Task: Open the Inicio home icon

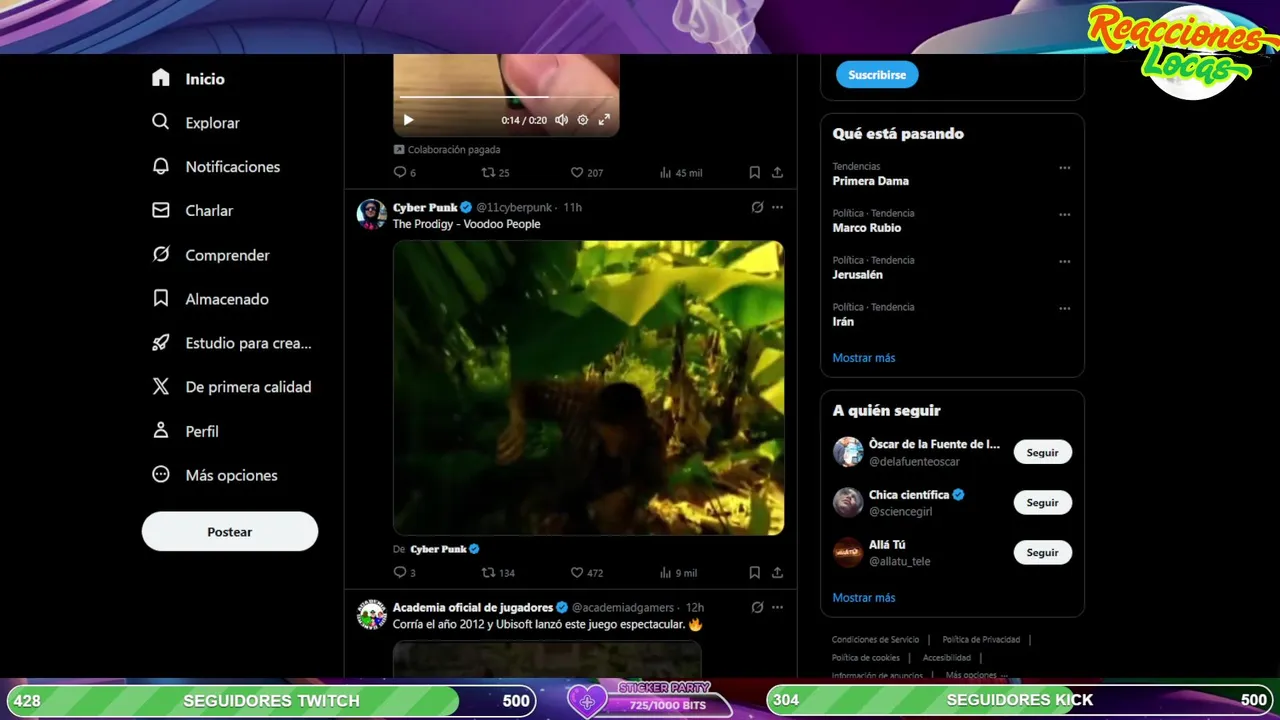Action: pos(160,78)
